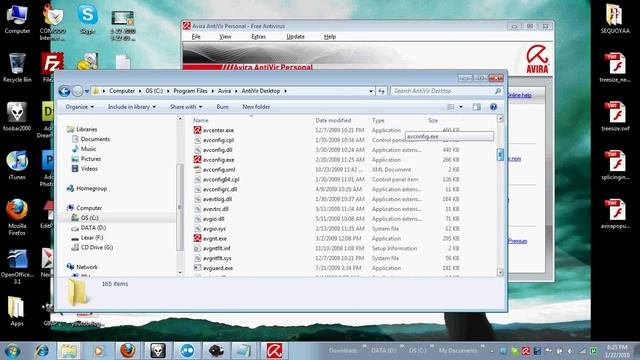This screenshot has width=640, height=360.
Task: Open the Help menu in Avira
Action: [x=330, y=36]
